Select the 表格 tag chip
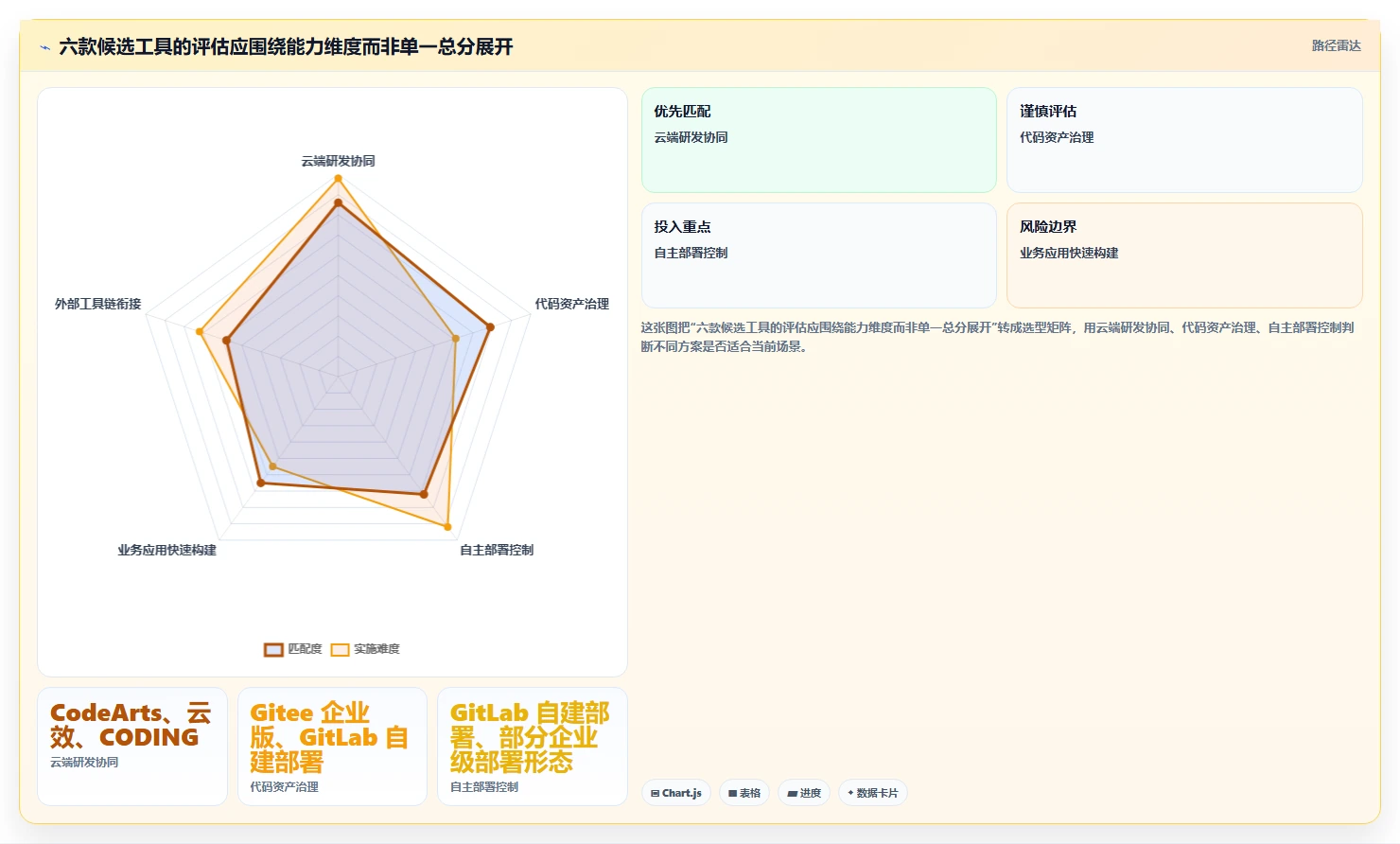 click(744, 793)
